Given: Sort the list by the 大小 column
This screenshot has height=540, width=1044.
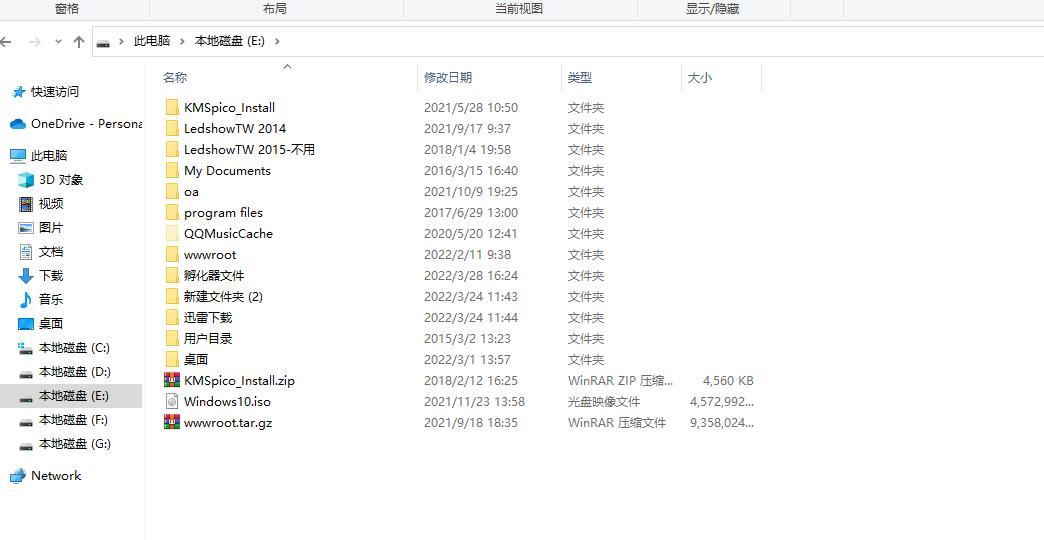Looking at the screenshot, I should (700, 77).
